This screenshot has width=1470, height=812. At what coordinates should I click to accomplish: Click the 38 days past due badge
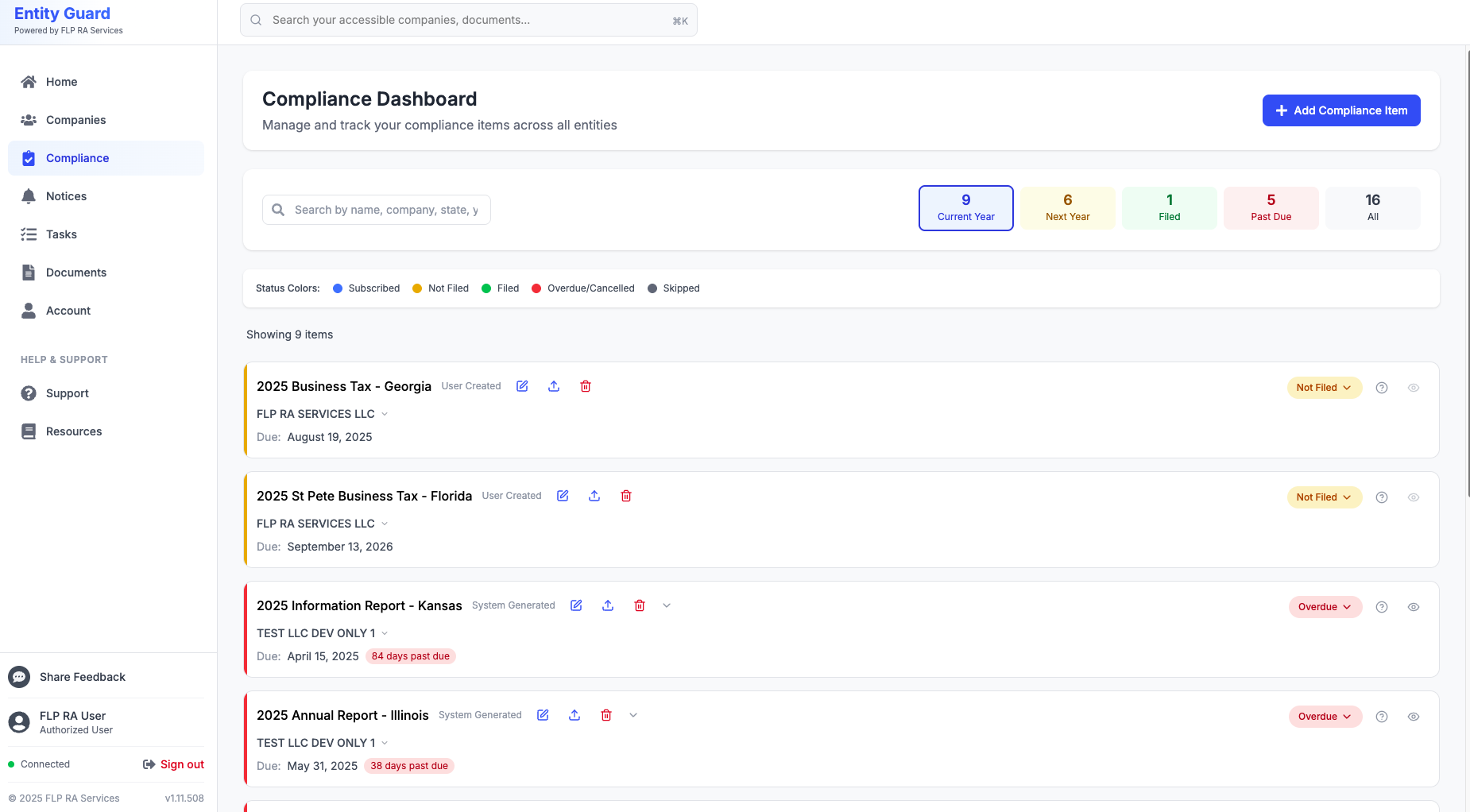pos(409,766)
